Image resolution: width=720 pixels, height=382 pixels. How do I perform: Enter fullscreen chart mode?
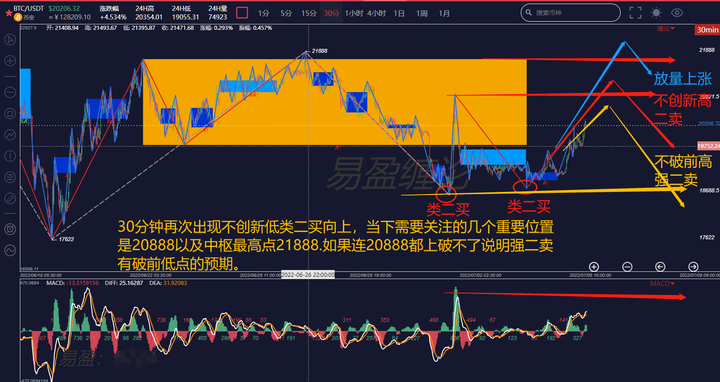click(x=636, y=13)
